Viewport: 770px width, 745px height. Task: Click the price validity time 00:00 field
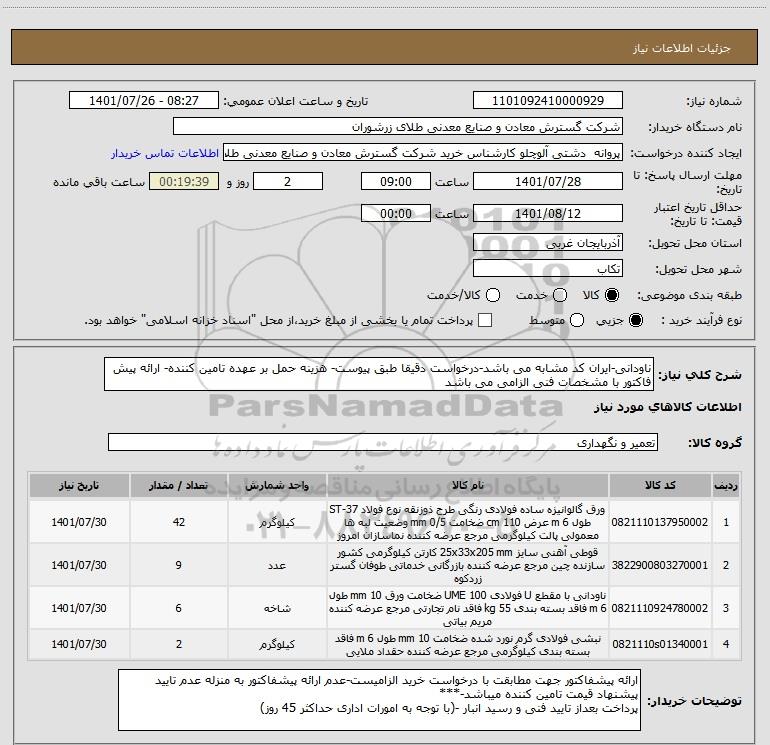[396, 213]
